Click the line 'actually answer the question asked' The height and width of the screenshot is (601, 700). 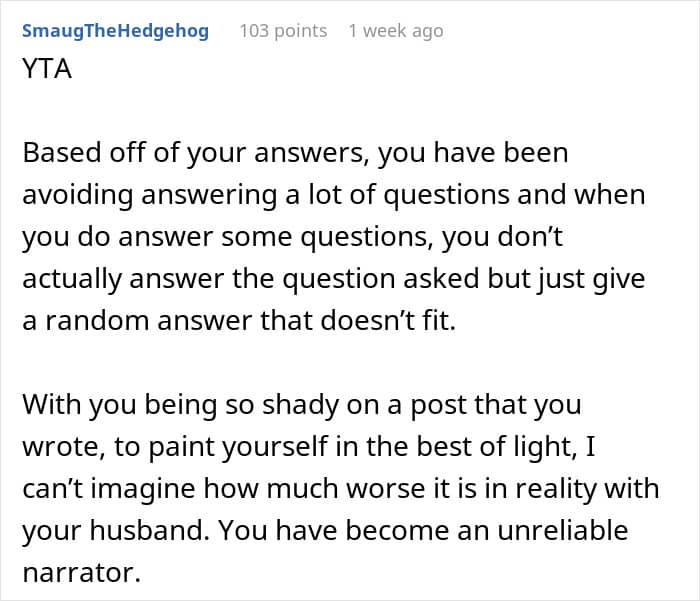point(334,279)
